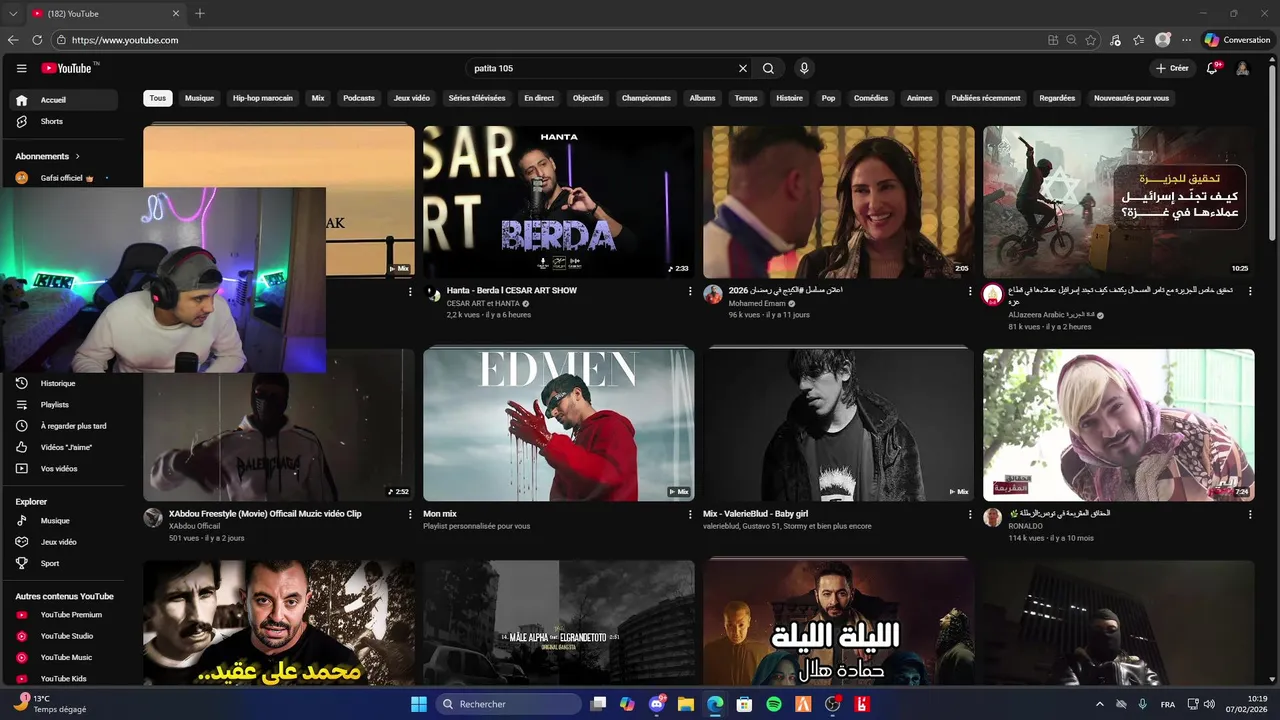Open the XAbdou Freestyle video title
This screenshot has width=1280, height=720.
(265, 513)
